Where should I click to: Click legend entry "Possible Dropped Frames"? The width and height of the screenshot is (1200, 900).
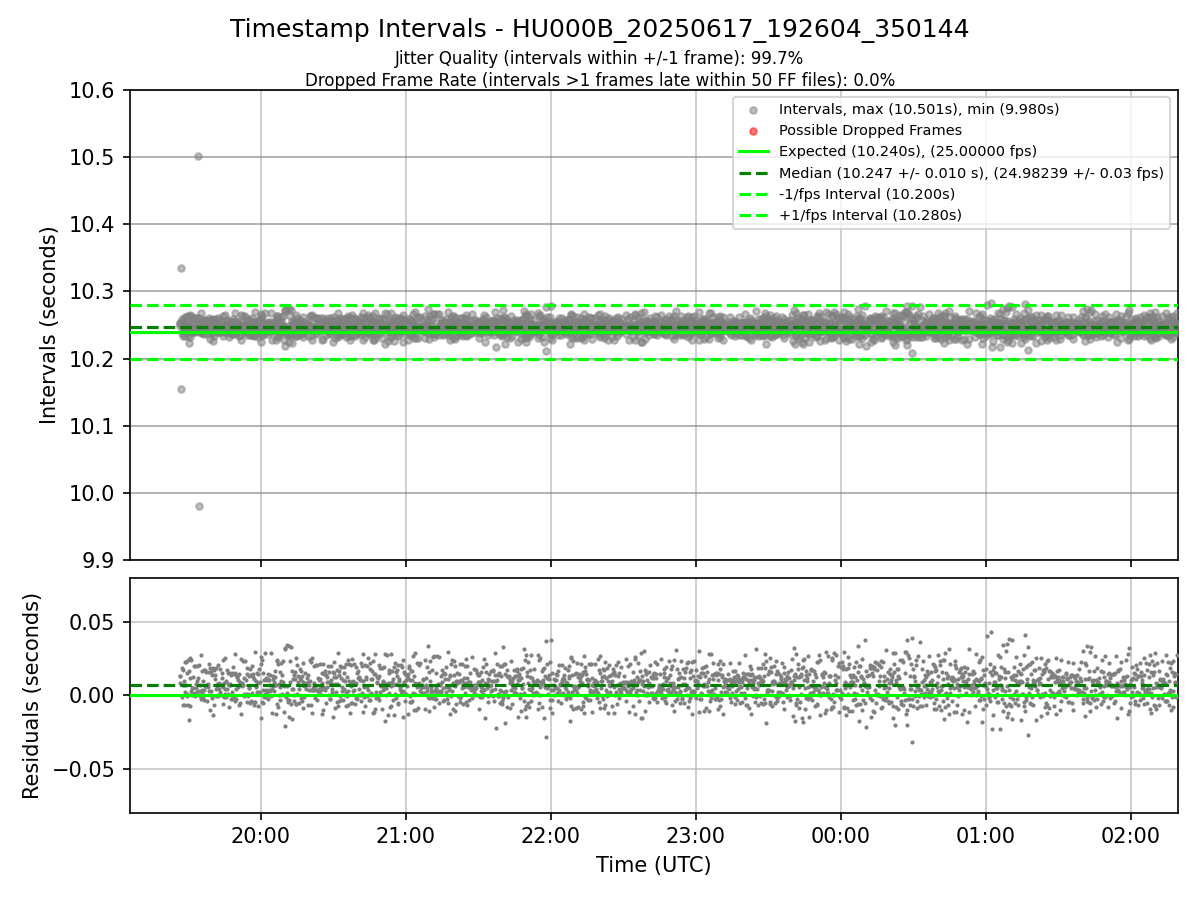(870, 130)
